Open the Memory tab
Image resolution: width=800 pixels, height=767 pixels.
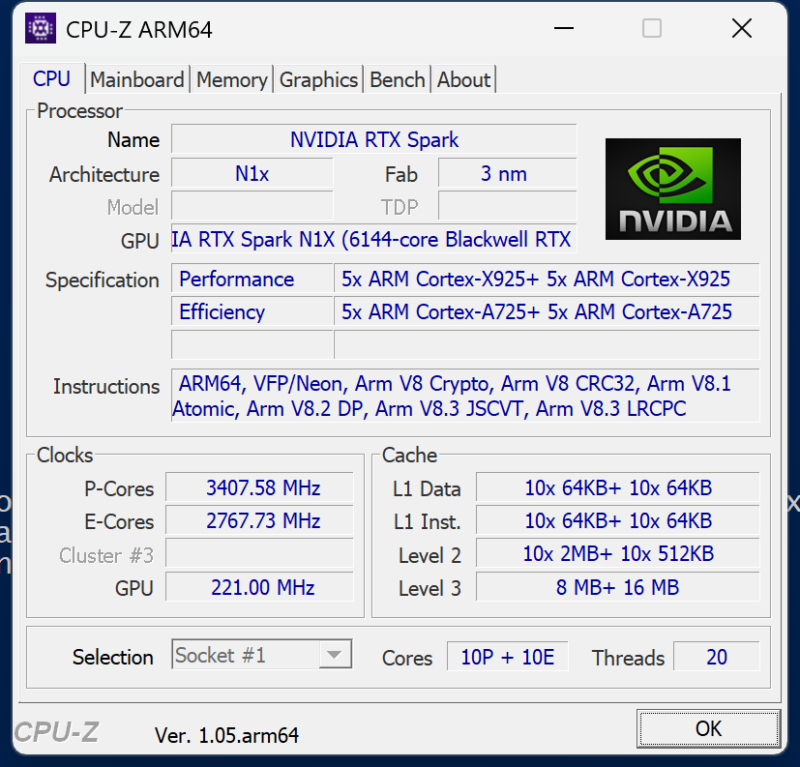232,80
